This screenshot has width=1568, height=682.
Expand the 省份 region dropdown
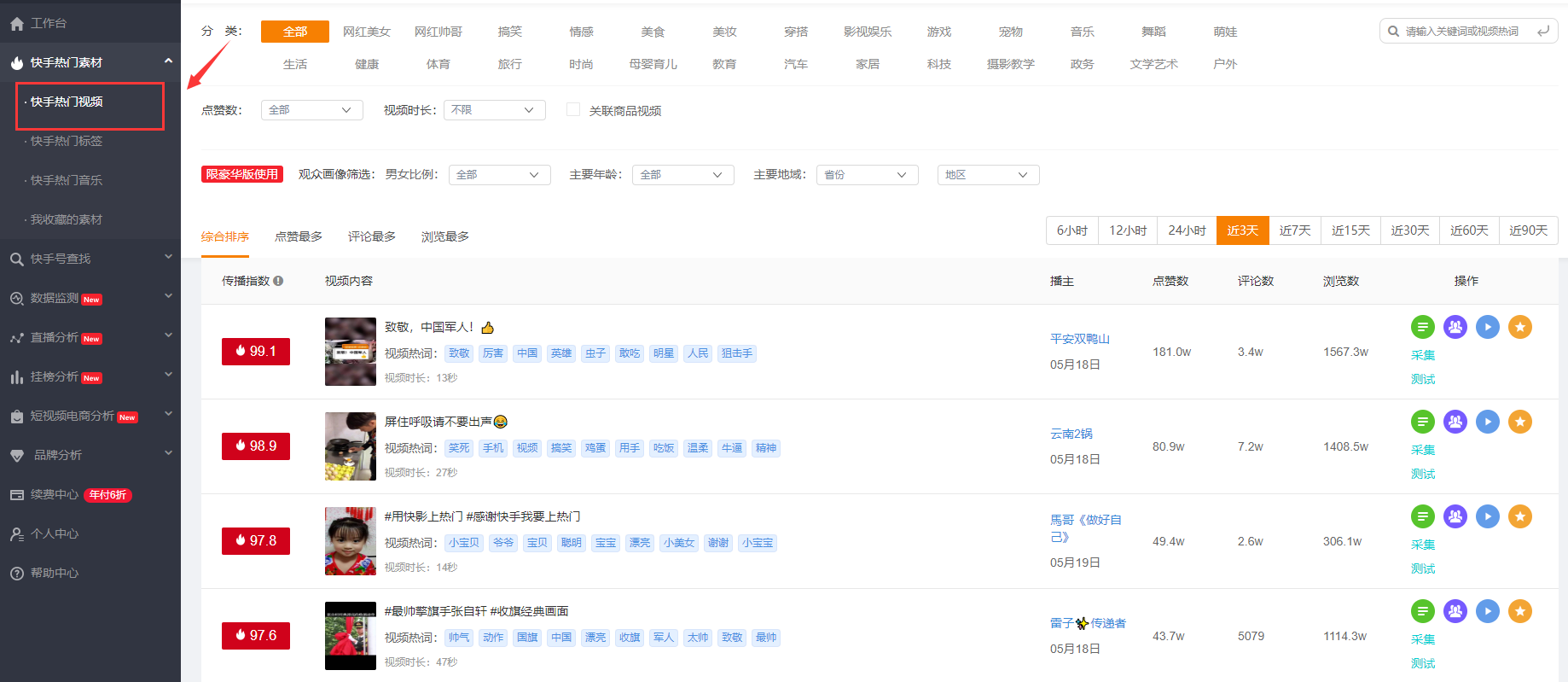click(867, 175)
